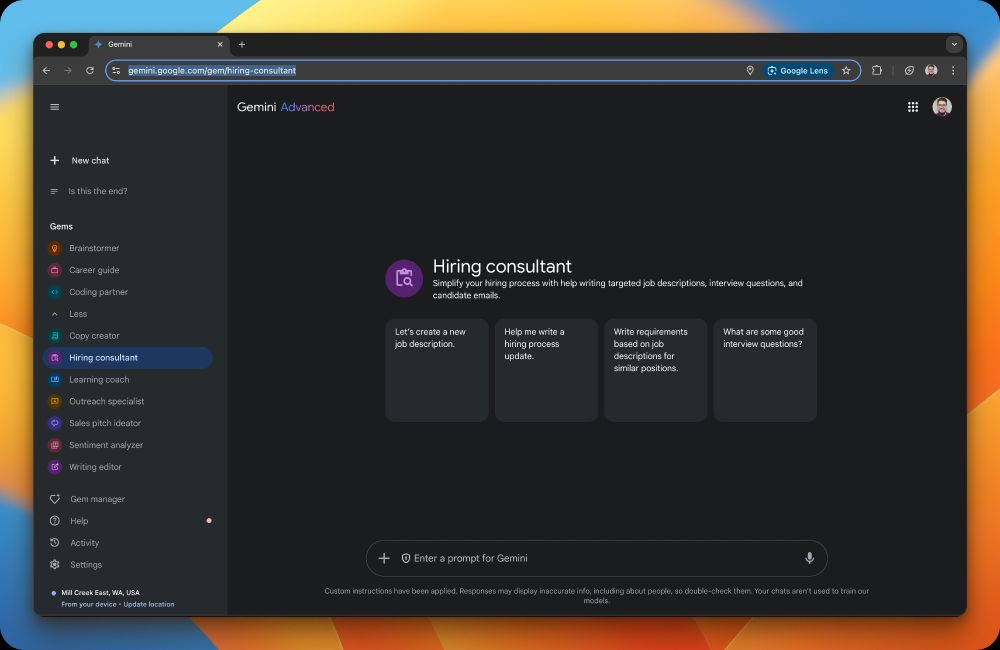Open the hamburger main menu
This screenshot has width=1000, height=650.
click(x=55, y=107)
